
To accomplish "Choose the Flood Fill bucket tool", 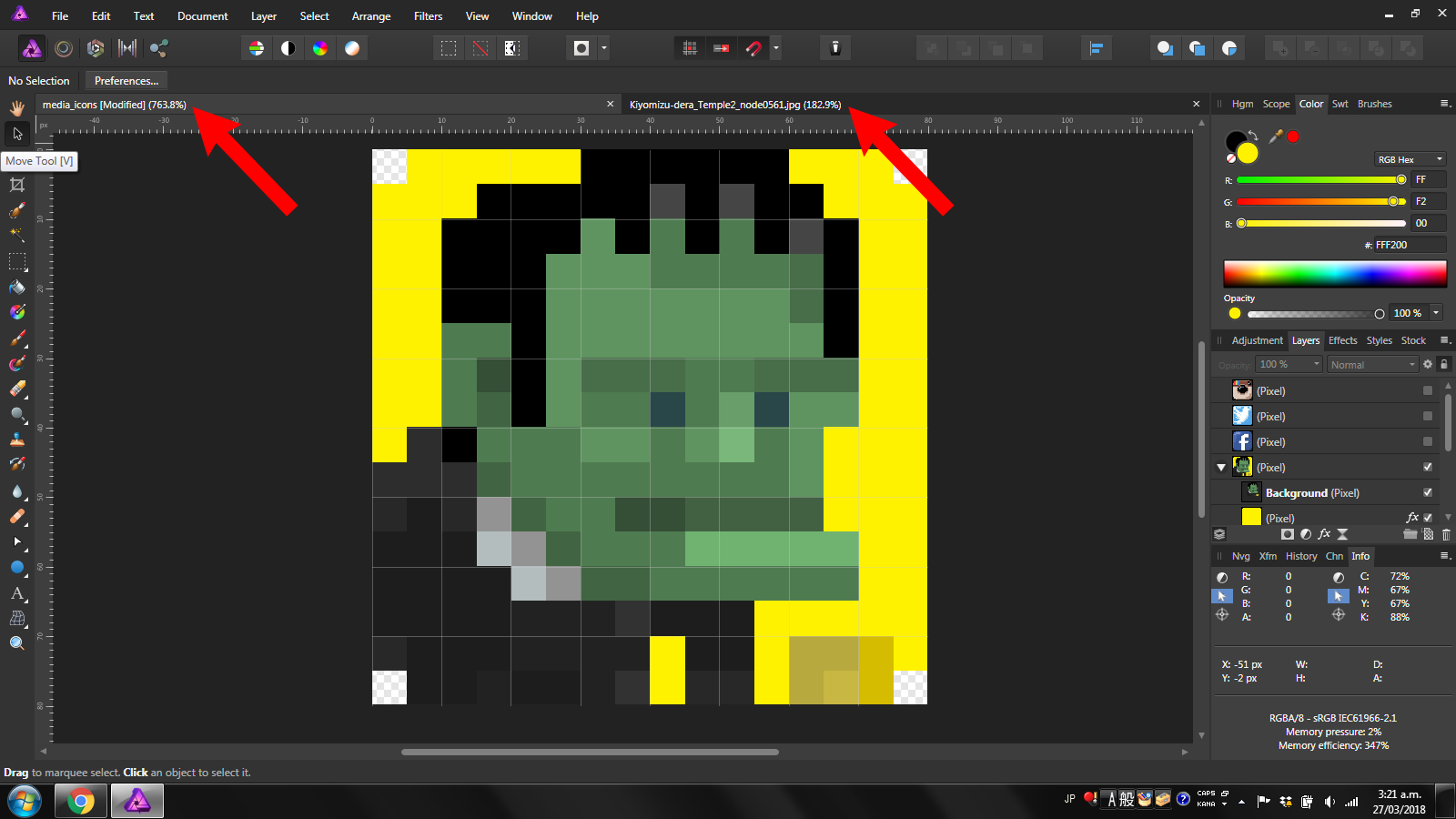I will click(x=17, y=287).
